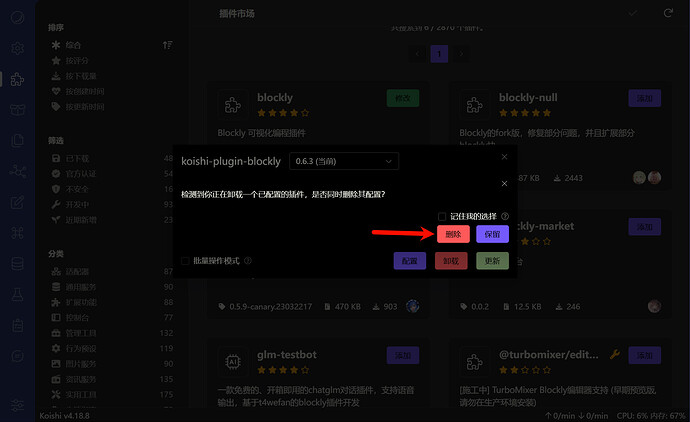
Task: Click the green 更新 button
Action: click(x=492, y=261)
